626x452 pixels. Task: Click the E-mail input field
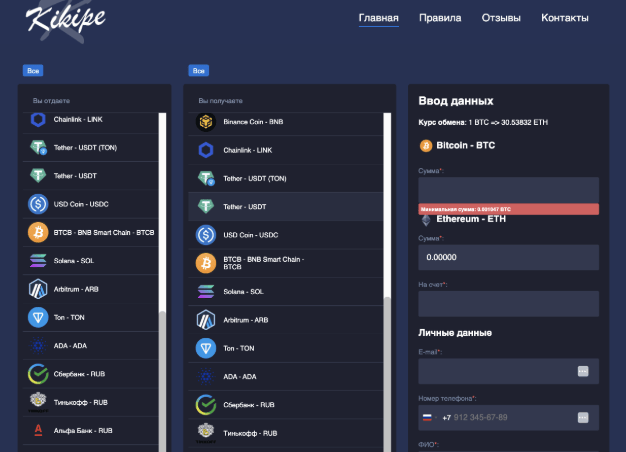508,371
